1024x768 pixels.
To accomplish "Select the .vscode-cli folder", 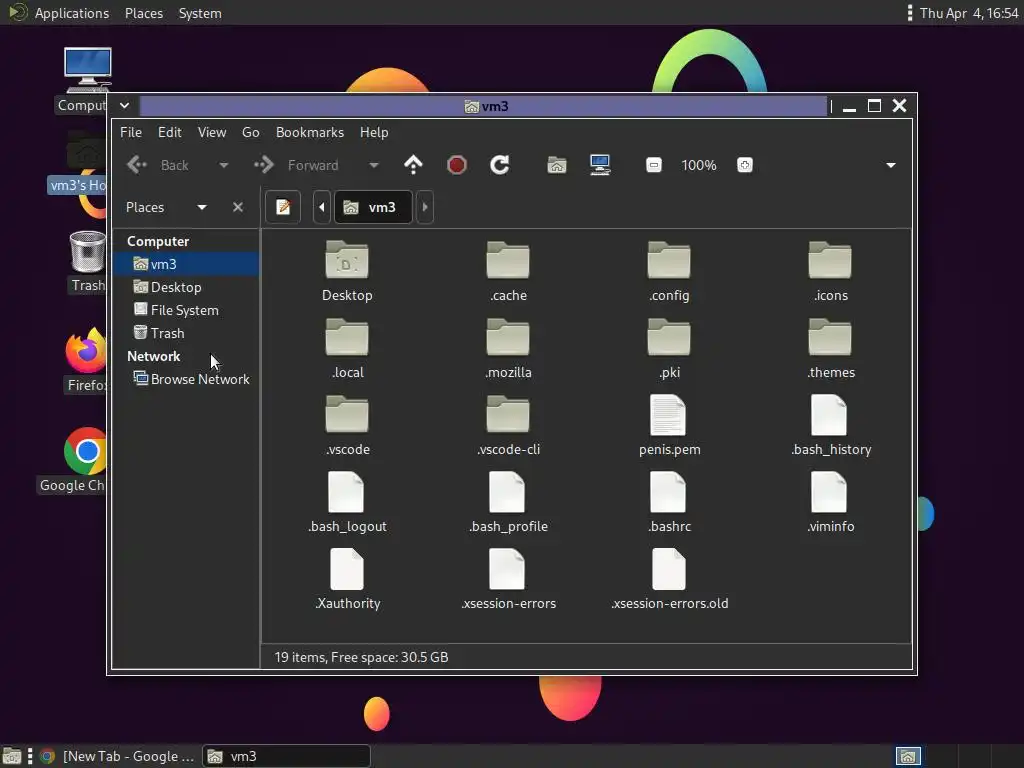I will [508, 414].
